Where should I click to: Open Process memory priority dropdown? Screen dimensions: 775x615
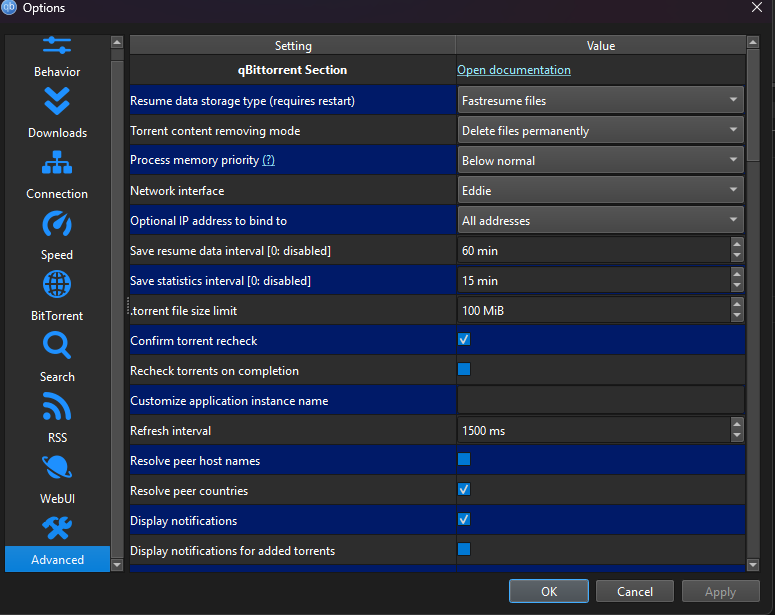[x=601, y=161]
